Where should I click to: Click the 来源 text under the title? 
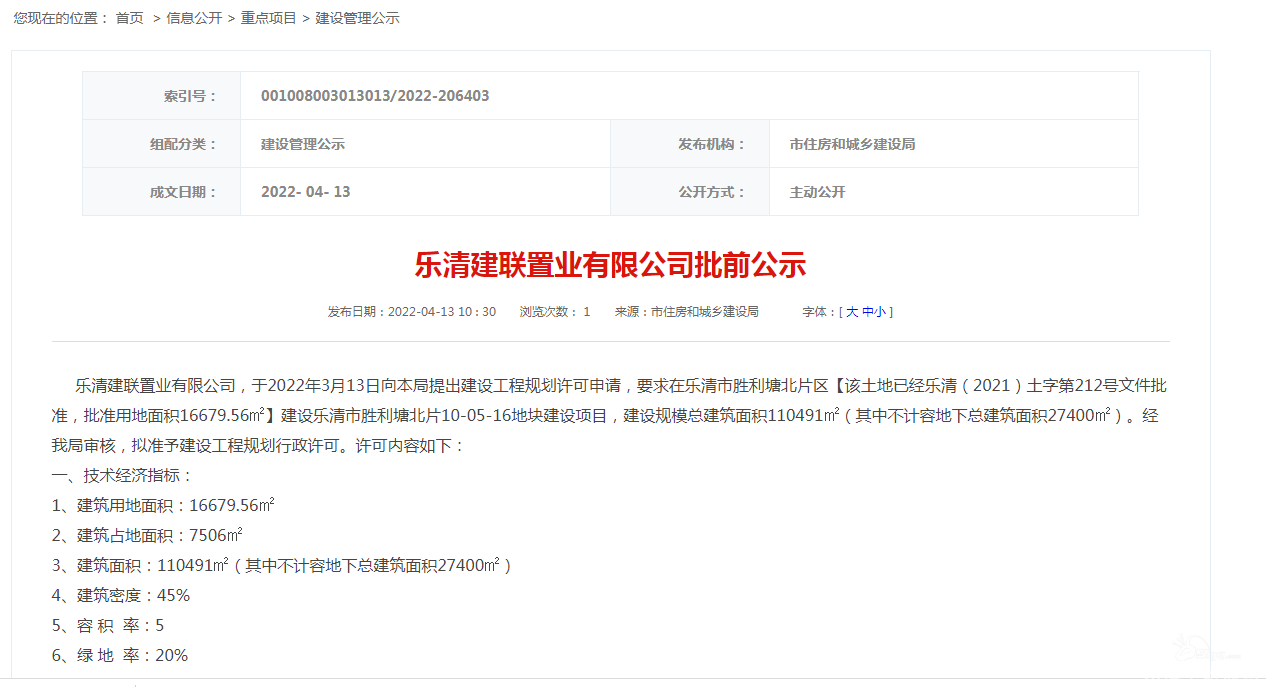pyautogui.click(x=686, y=312)
